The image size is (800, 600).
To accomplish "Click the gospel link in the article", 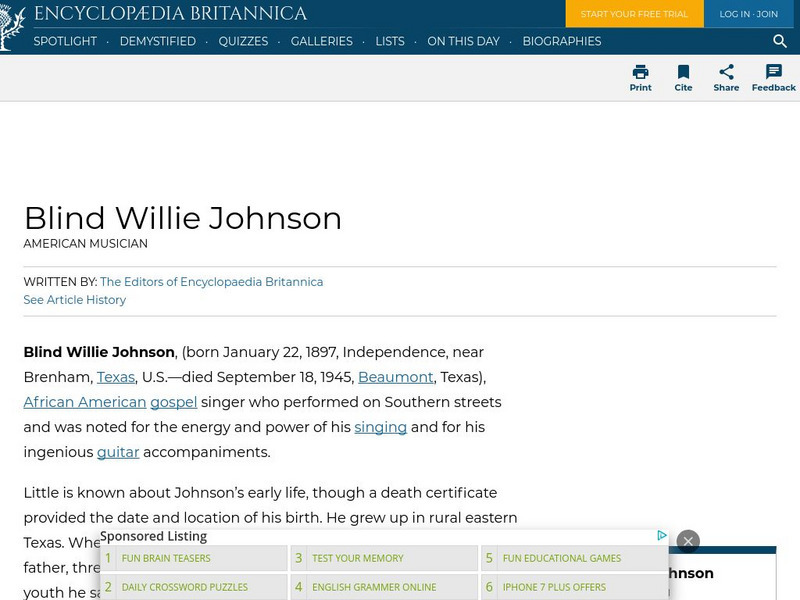I will (x=173, y=402).
